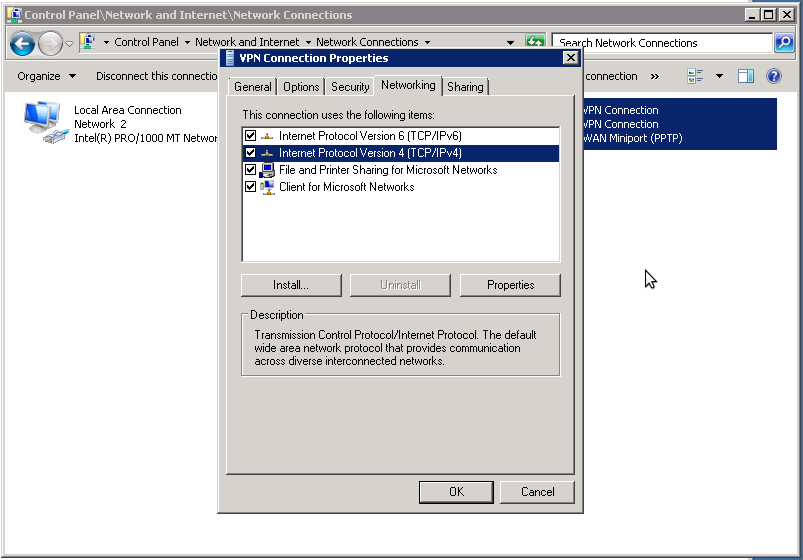Screen dimensions: 803x560
Task: Click Control Panel in address breadcrumb
Action: point(146,42)
